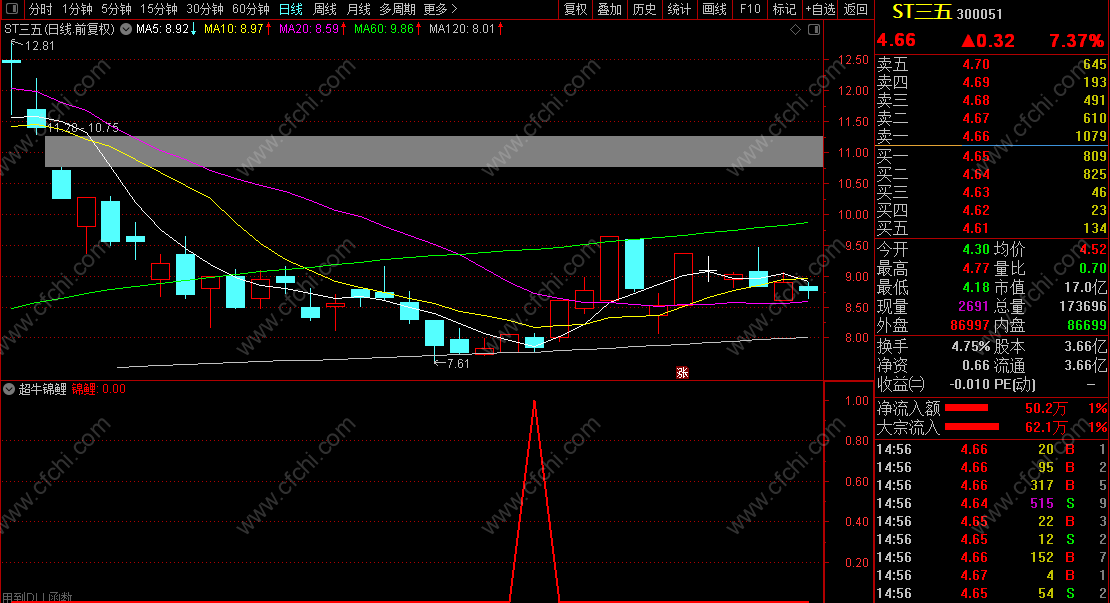Click the 复权 adjustment button
Screen dimensions: 1110x603
coord(576,9)
